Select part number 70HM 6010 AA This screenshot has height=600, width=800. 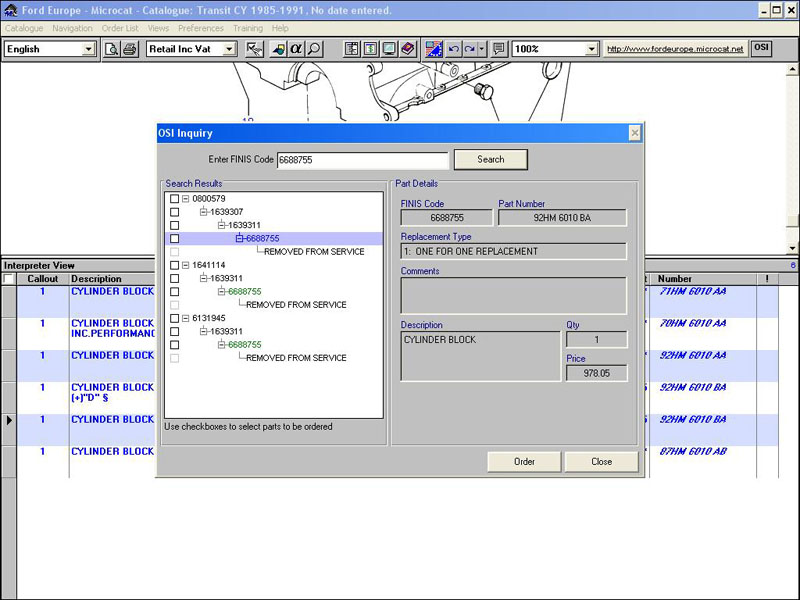(692, 323)
